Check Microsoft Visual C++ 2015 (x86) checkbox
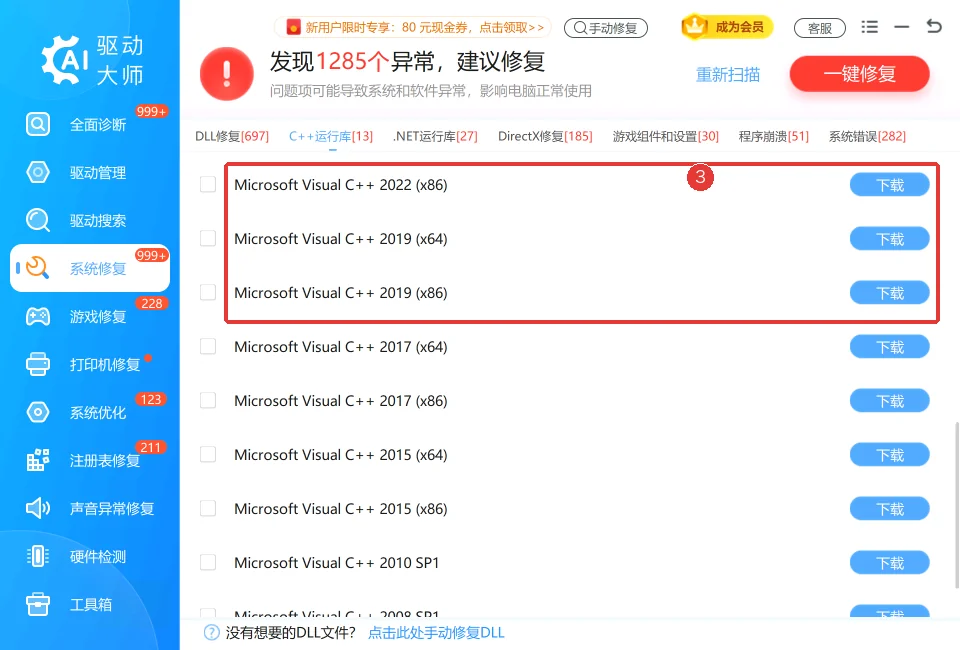960x650 pixels. click(208, 508)
